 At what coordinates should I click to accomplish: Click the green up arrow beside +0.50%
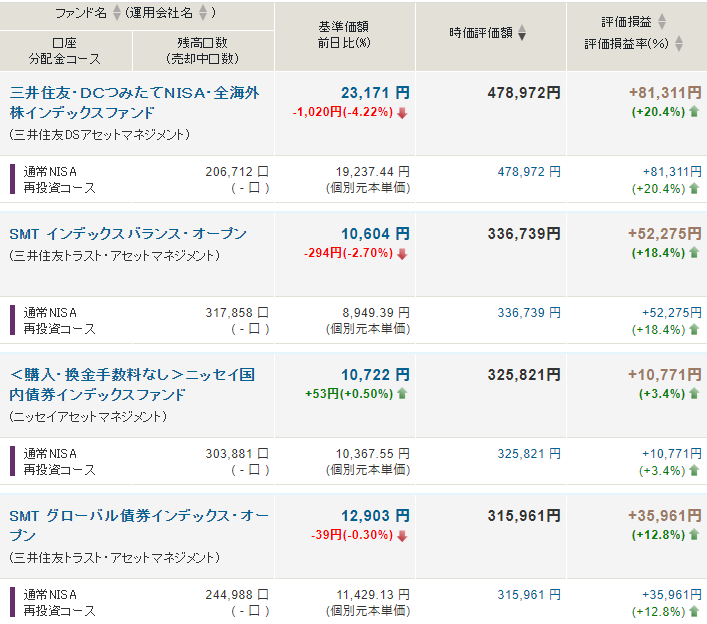coord(402,394)
